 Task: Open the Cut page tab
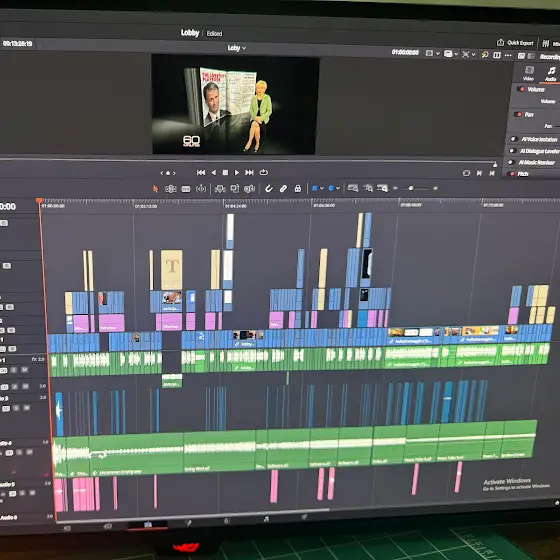coord(108,526)
